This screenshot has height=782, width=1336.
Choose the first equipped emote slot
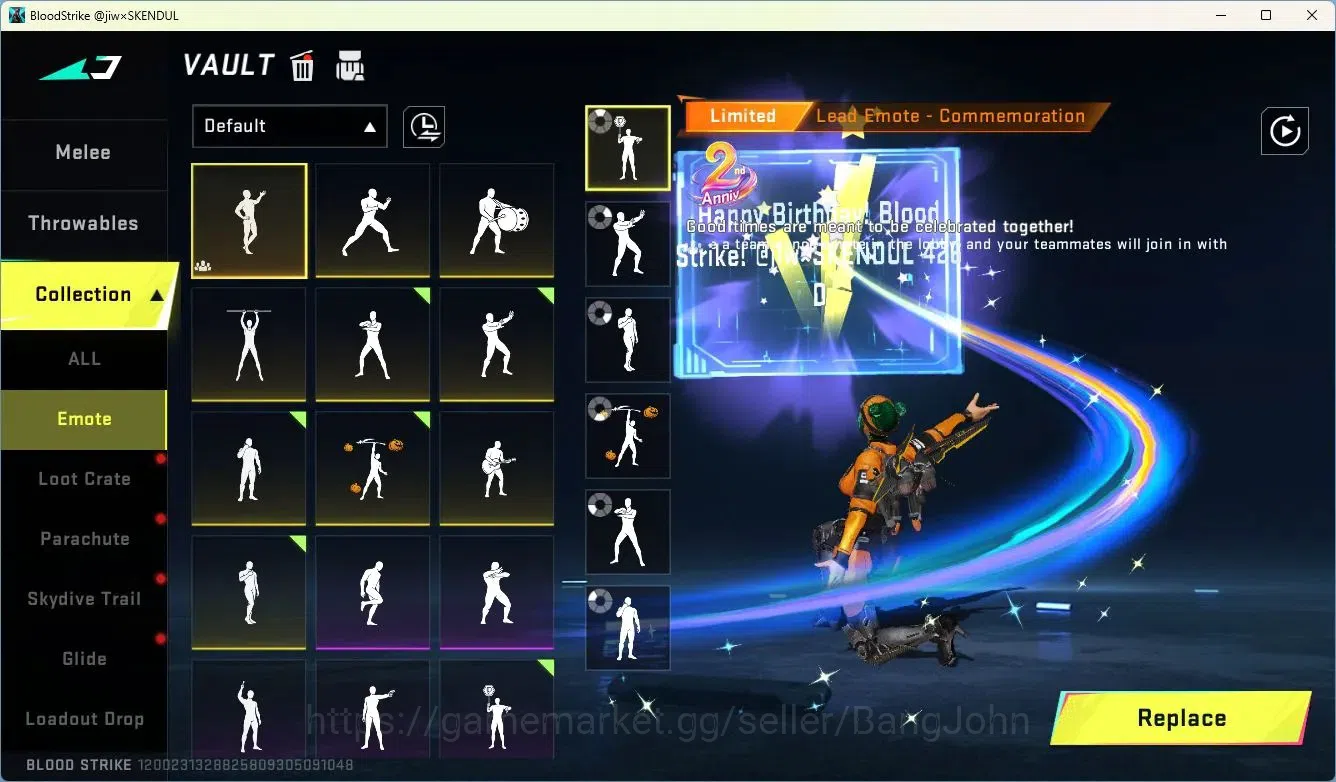tap(628, 148)
